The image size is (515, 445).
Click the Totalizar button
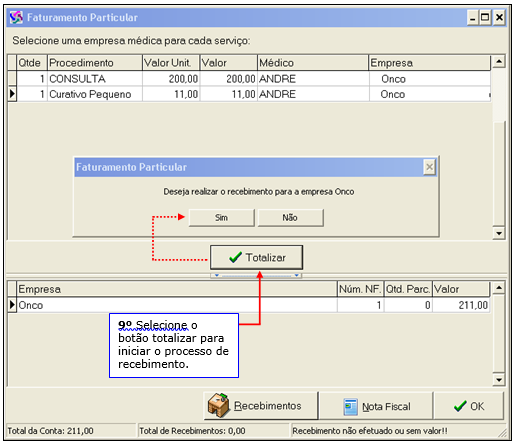click(x=256, y=257)
